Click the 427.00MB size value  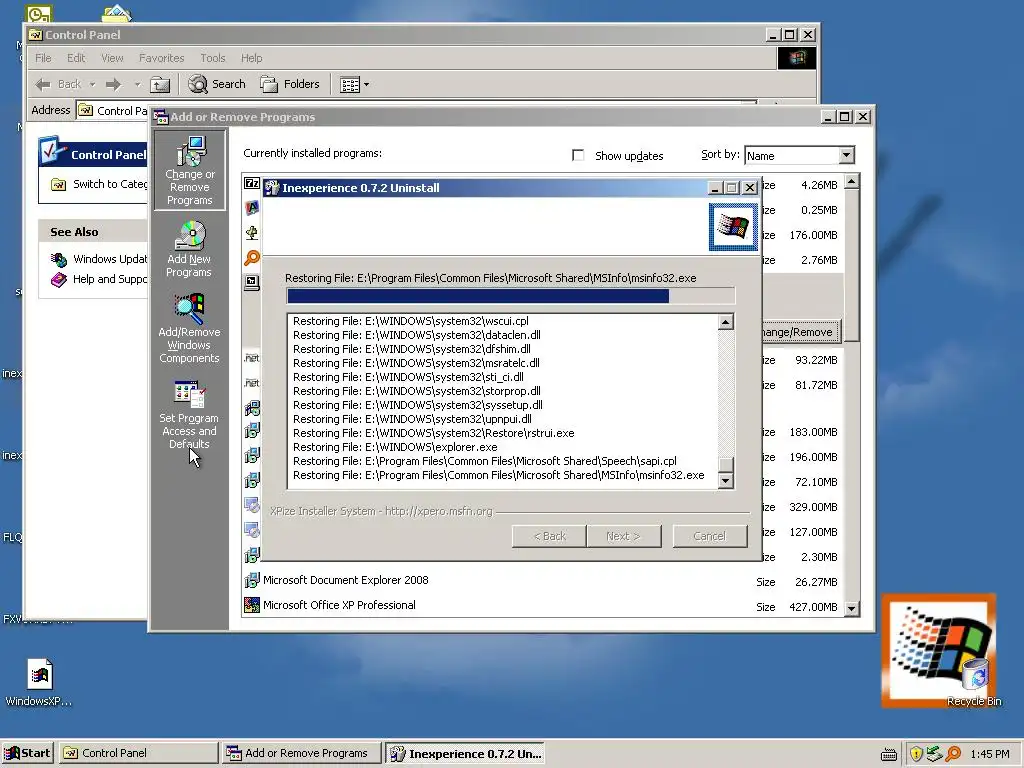pos(813,607)
